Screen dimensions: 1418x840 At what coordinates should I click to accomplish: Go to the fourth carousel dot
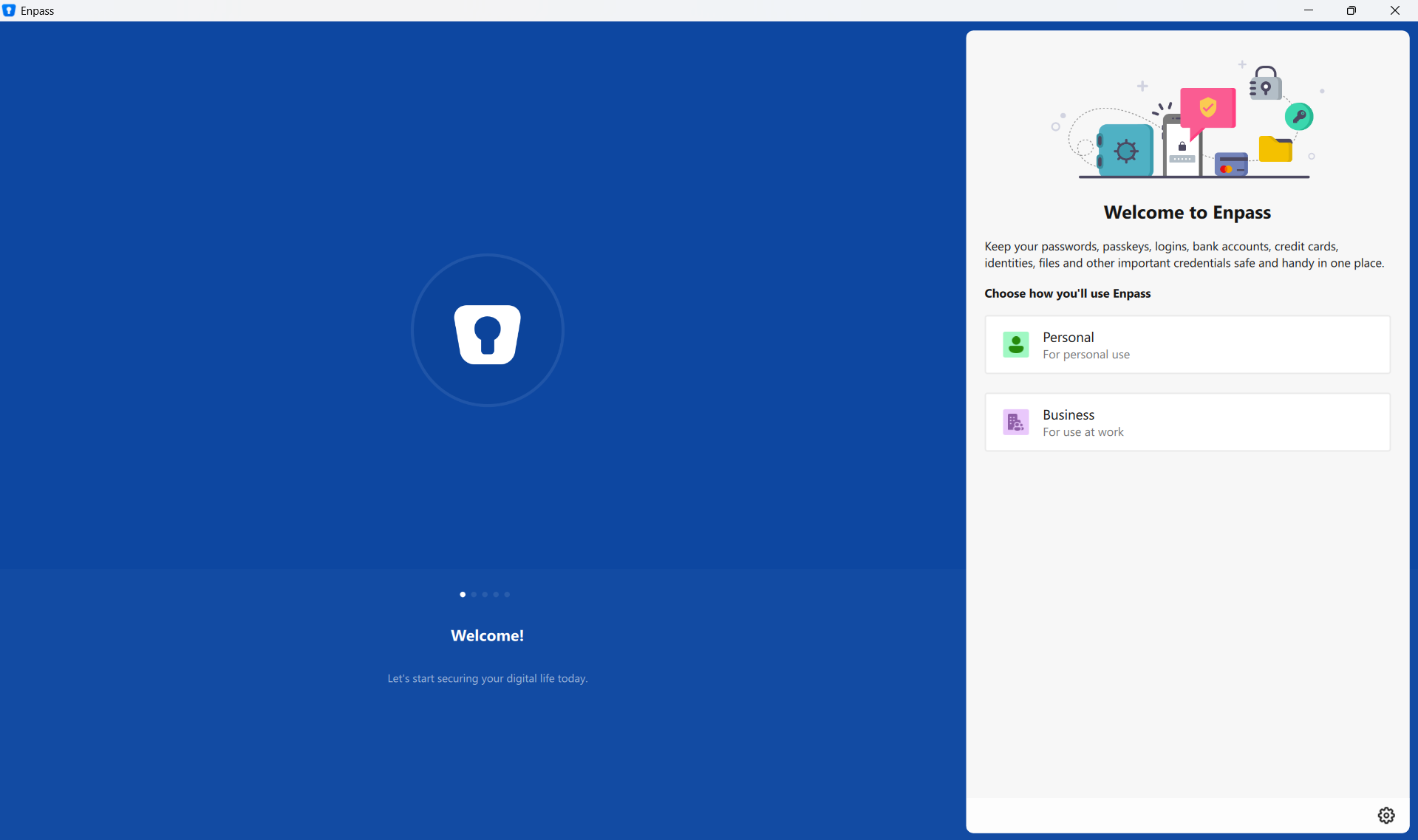click(x=496, y=594)
